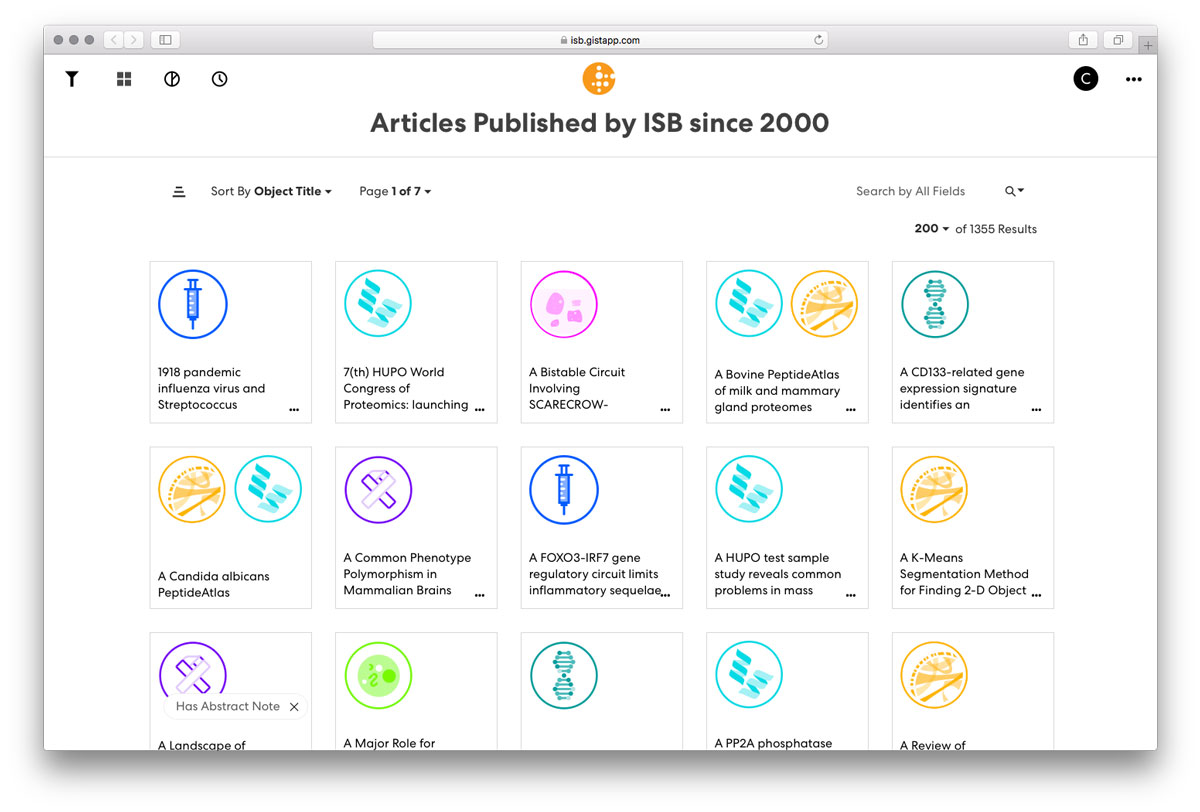This screenshot has height=812, width=1200.
Task: Open options on A FOXO3-IRF7 gene card
Action: tap(665, 595)
